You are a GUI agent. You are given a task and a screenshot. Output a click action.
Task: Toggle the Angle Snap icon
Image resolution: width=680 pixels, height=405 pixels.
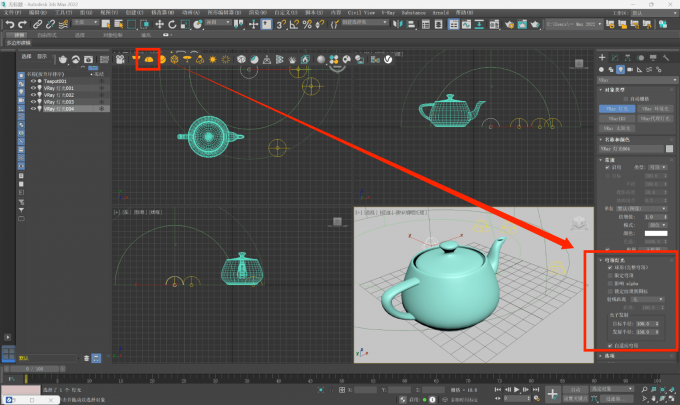click(x=294, y=24)
